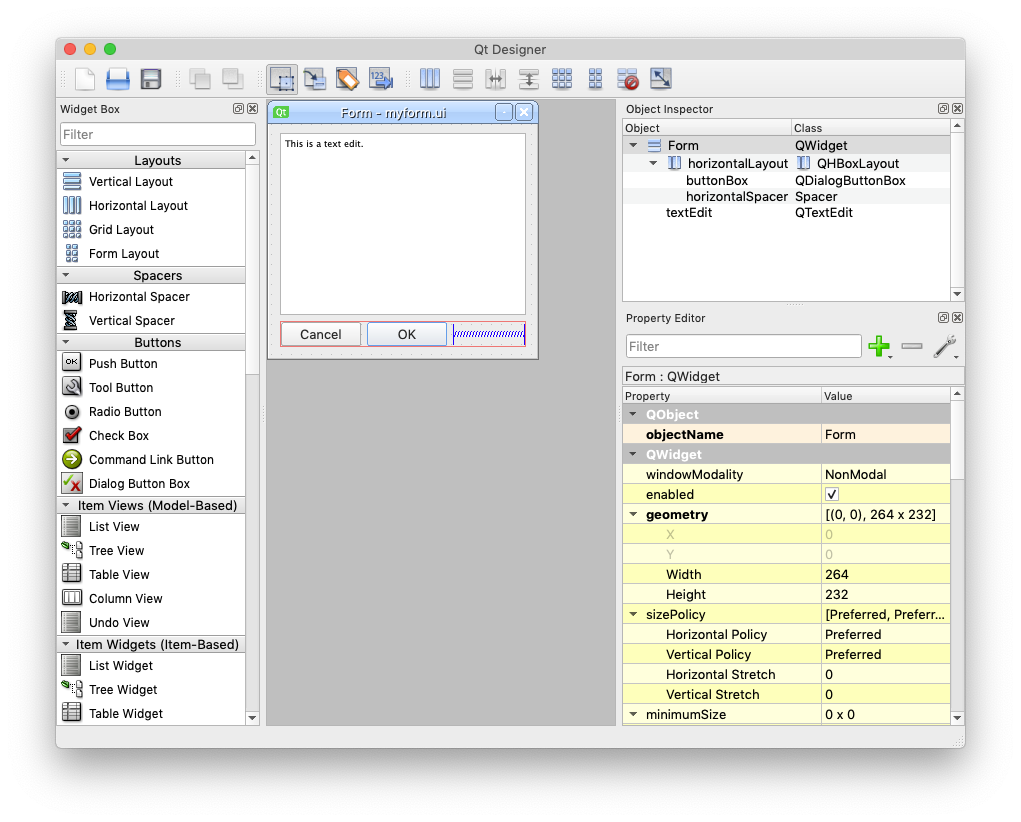Activate Edit Tab Order tool
The width and height of the screenshot is (1021, 822).
pyautogui.click(x=380, y=79)
